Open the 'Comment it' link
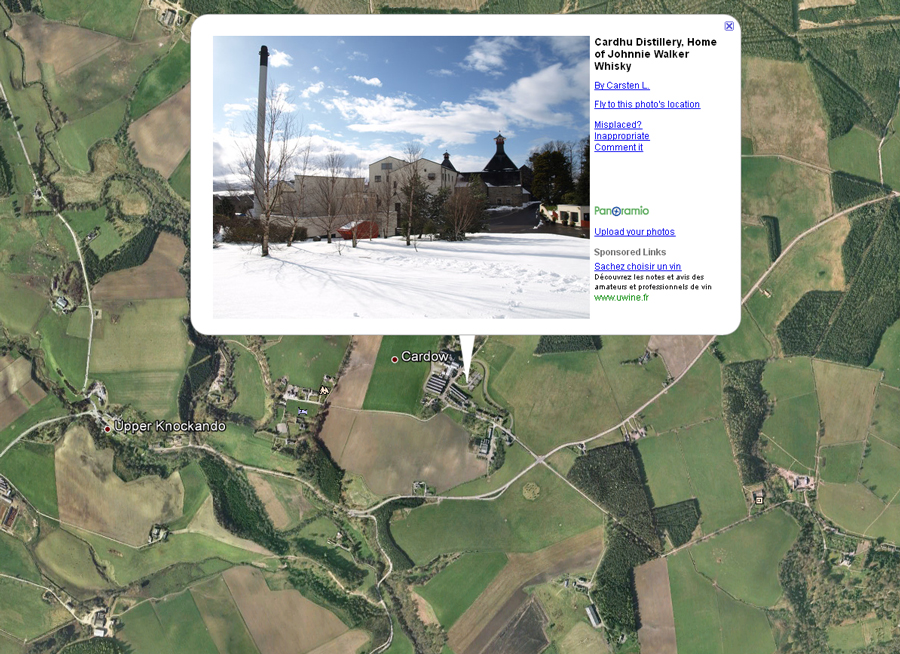Image resolution: width=900 pixels, height=654 pixels. pos(618,147)
